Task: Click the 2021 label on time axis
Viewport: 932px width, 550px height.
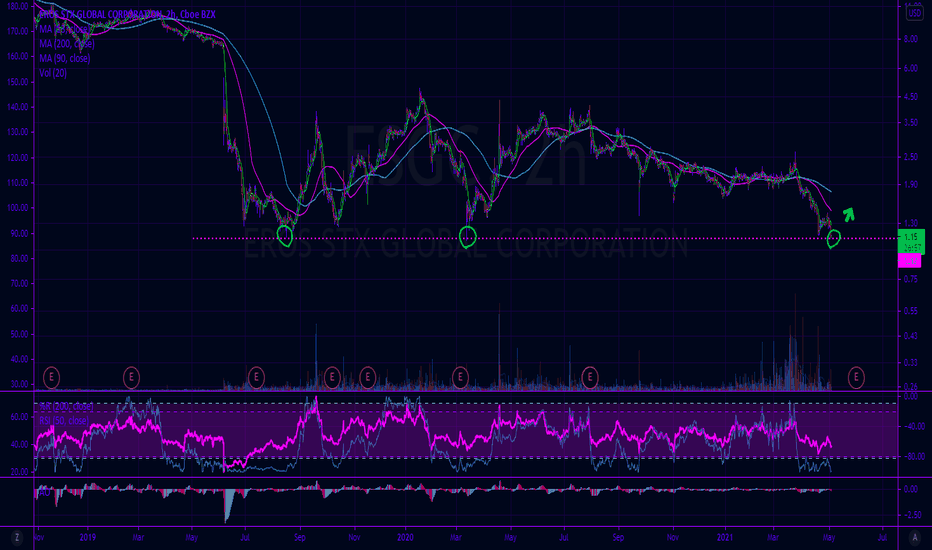Action: tap(725, 538)
